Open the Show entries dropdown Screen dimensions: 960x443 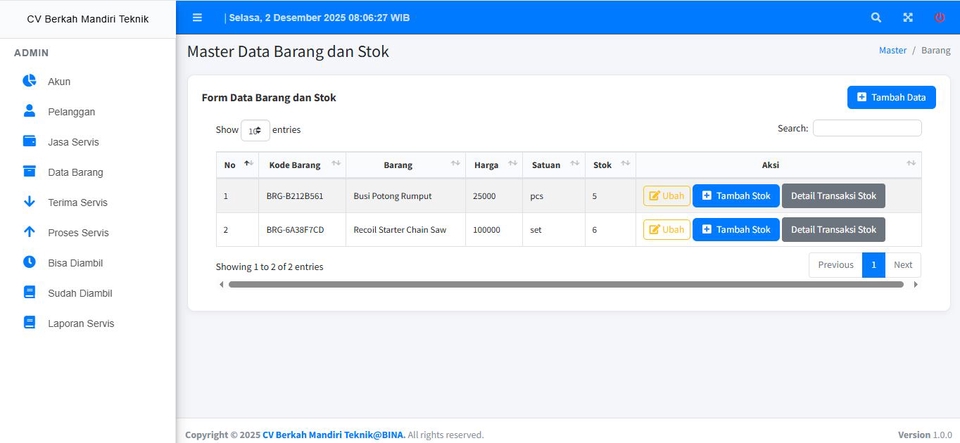(255, 130)
